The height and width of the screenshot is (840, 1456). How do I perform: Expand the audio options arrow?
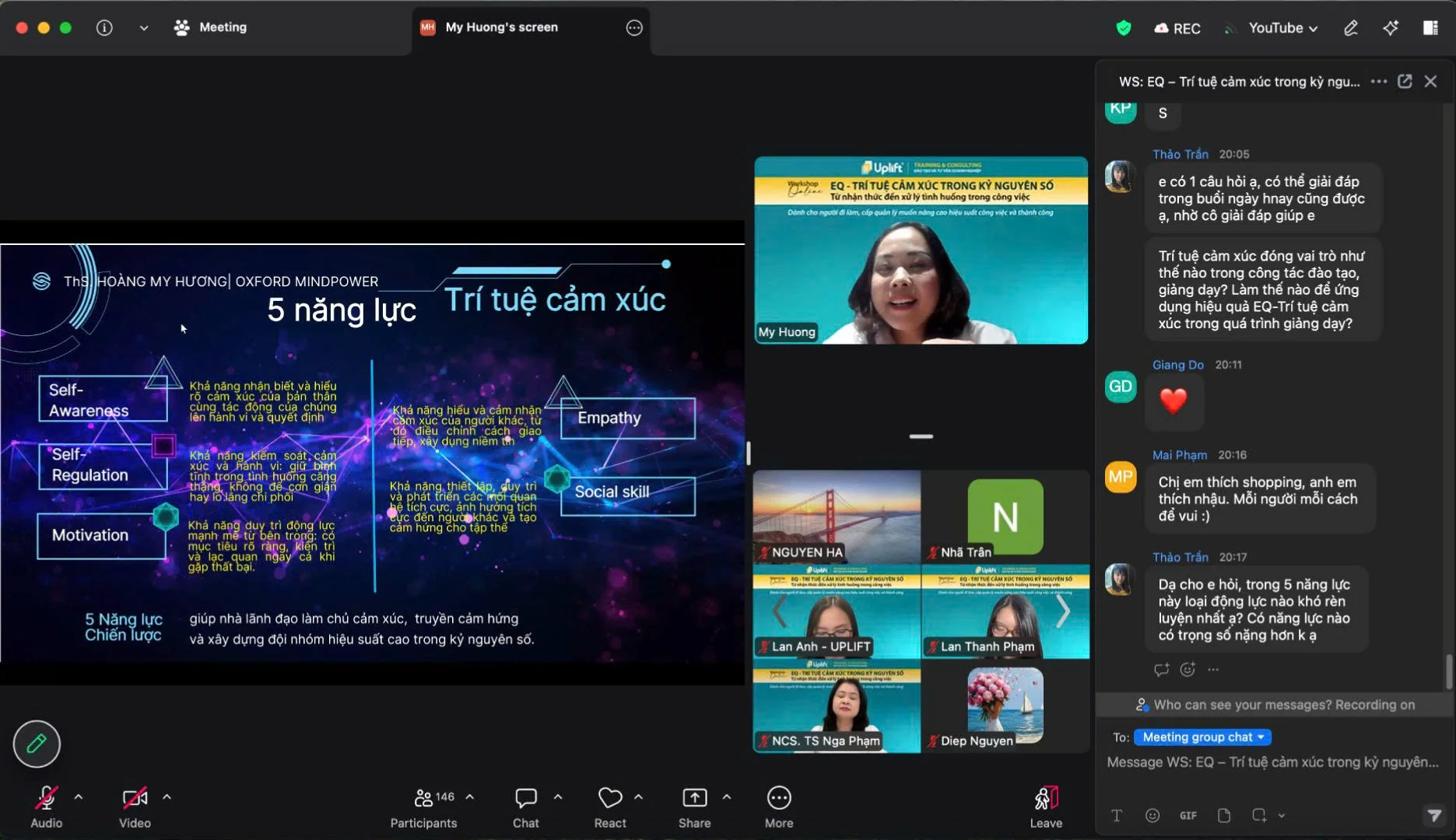click(x=79, y=797)
